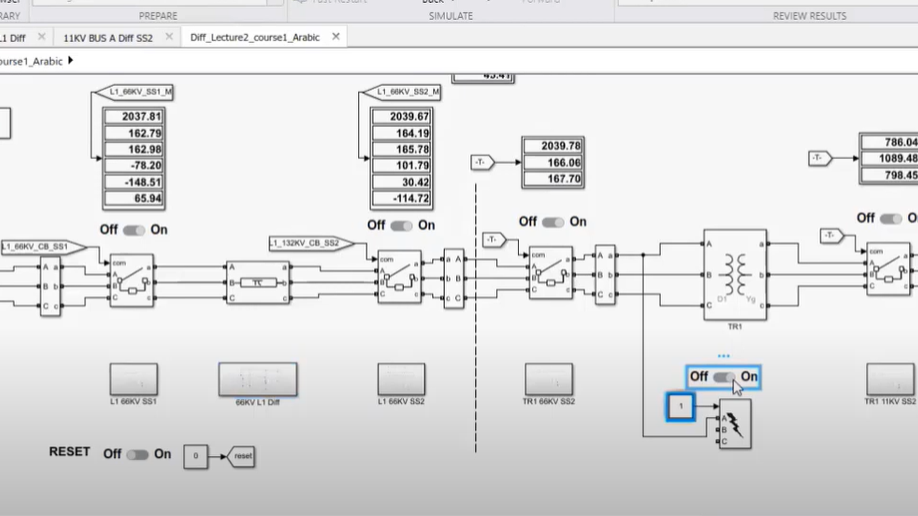
Task: Click the reset Goto tag block
Action: point(241,456)
